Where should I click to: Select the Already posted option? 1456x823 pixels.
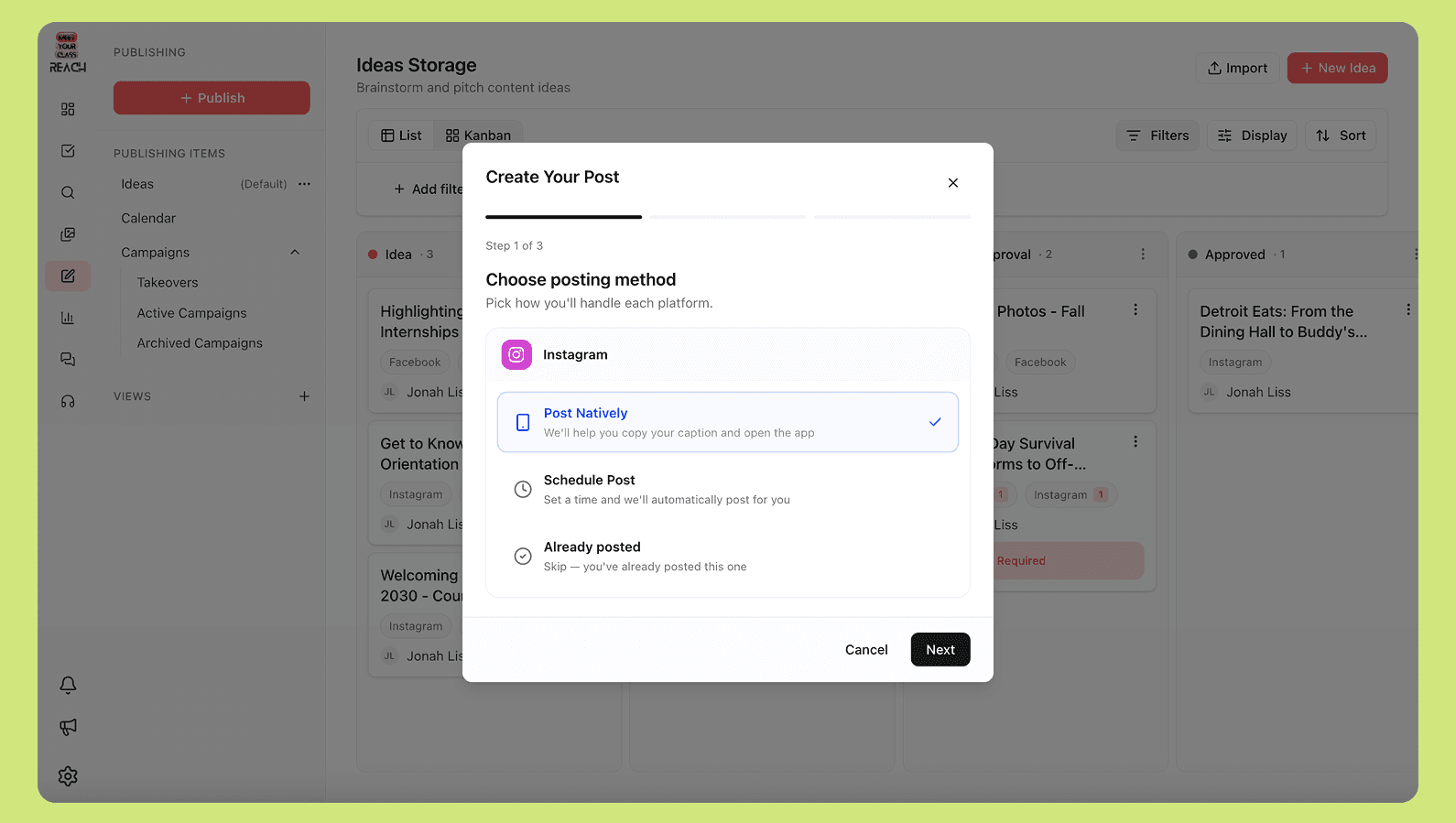pos(728,556)
